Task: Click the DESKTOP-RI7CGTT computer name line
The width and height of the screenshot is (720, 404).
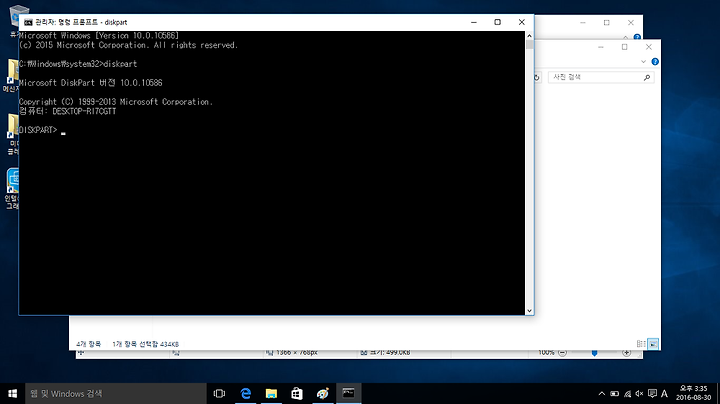Action: click(68, 111)
